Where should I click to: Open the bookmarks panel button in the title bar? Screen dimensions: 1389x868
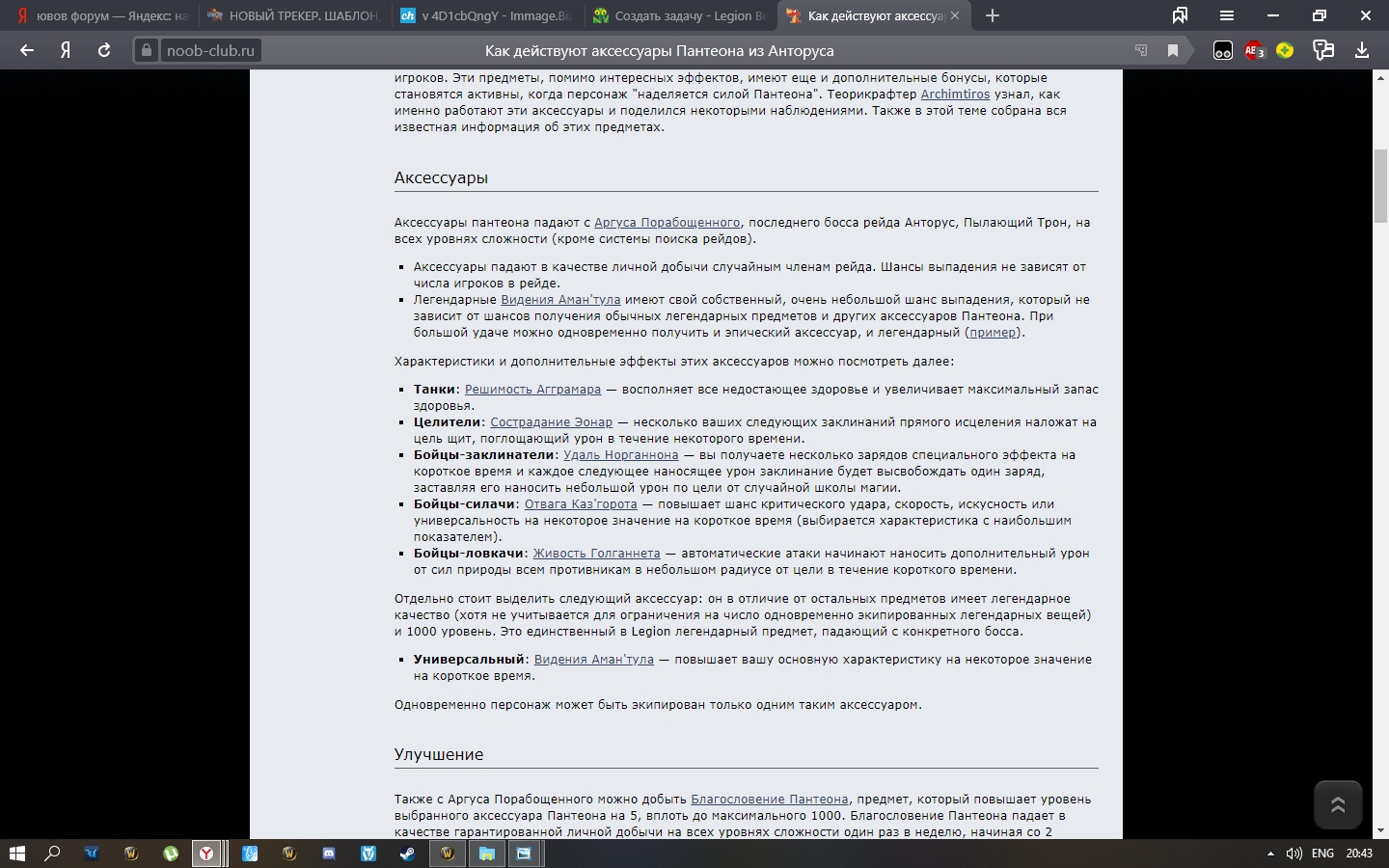pyautogui.click(x=1180, y=15)
